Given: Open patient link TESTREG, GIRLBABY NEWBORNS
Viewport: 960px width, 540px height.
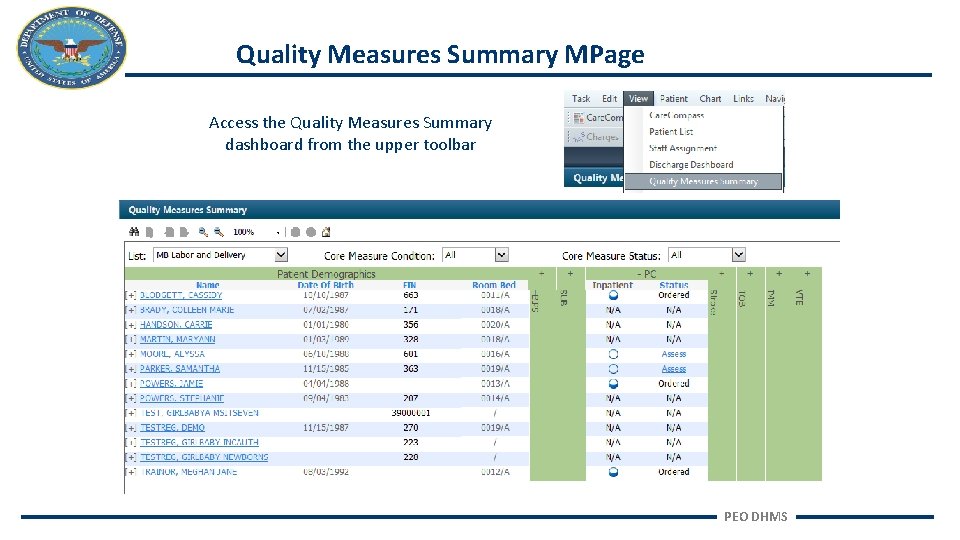Looking at the screenshot, I should pos(204,457).
